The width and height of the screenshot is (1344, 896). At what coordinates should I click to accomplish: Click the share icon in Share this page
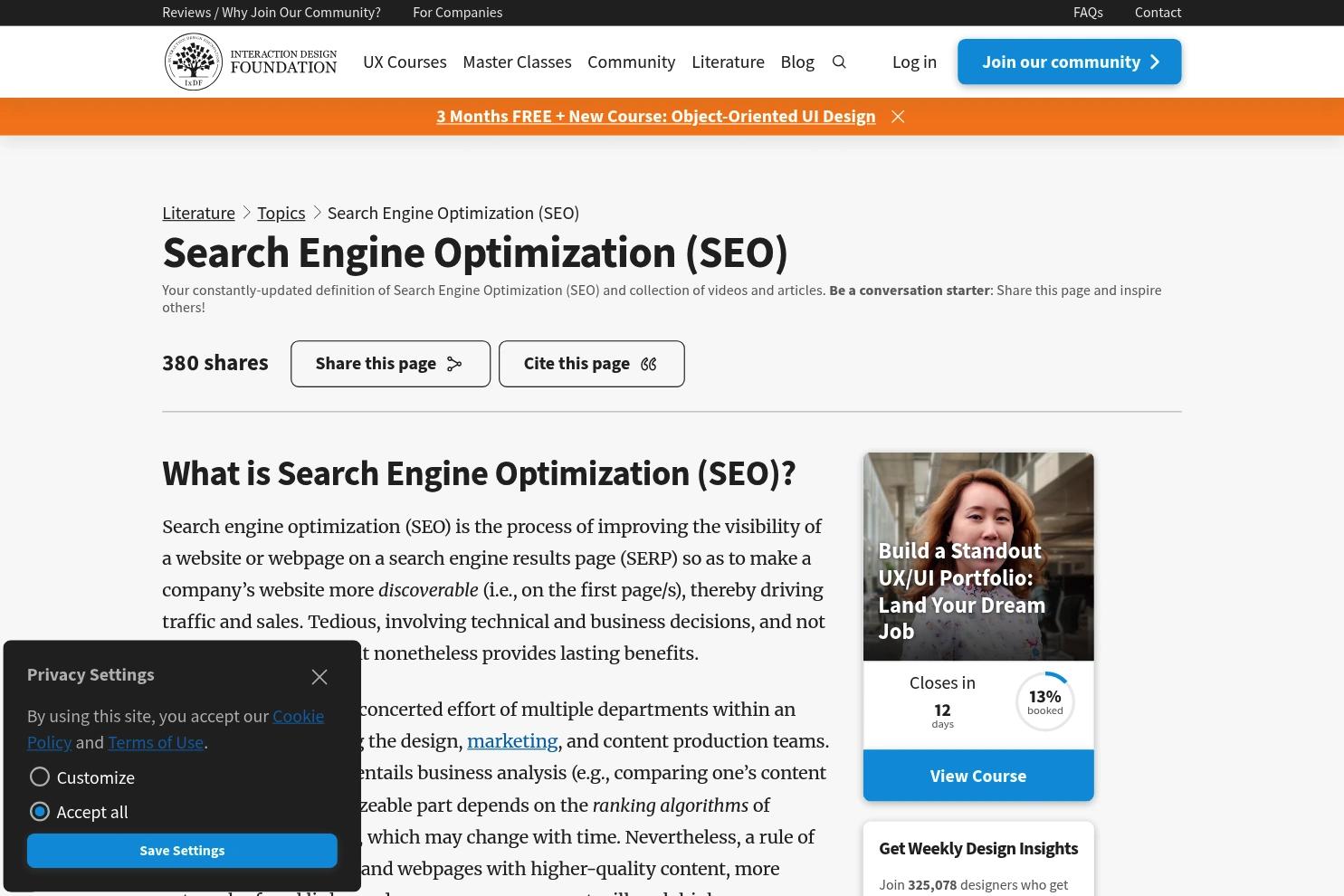[454, 364]
